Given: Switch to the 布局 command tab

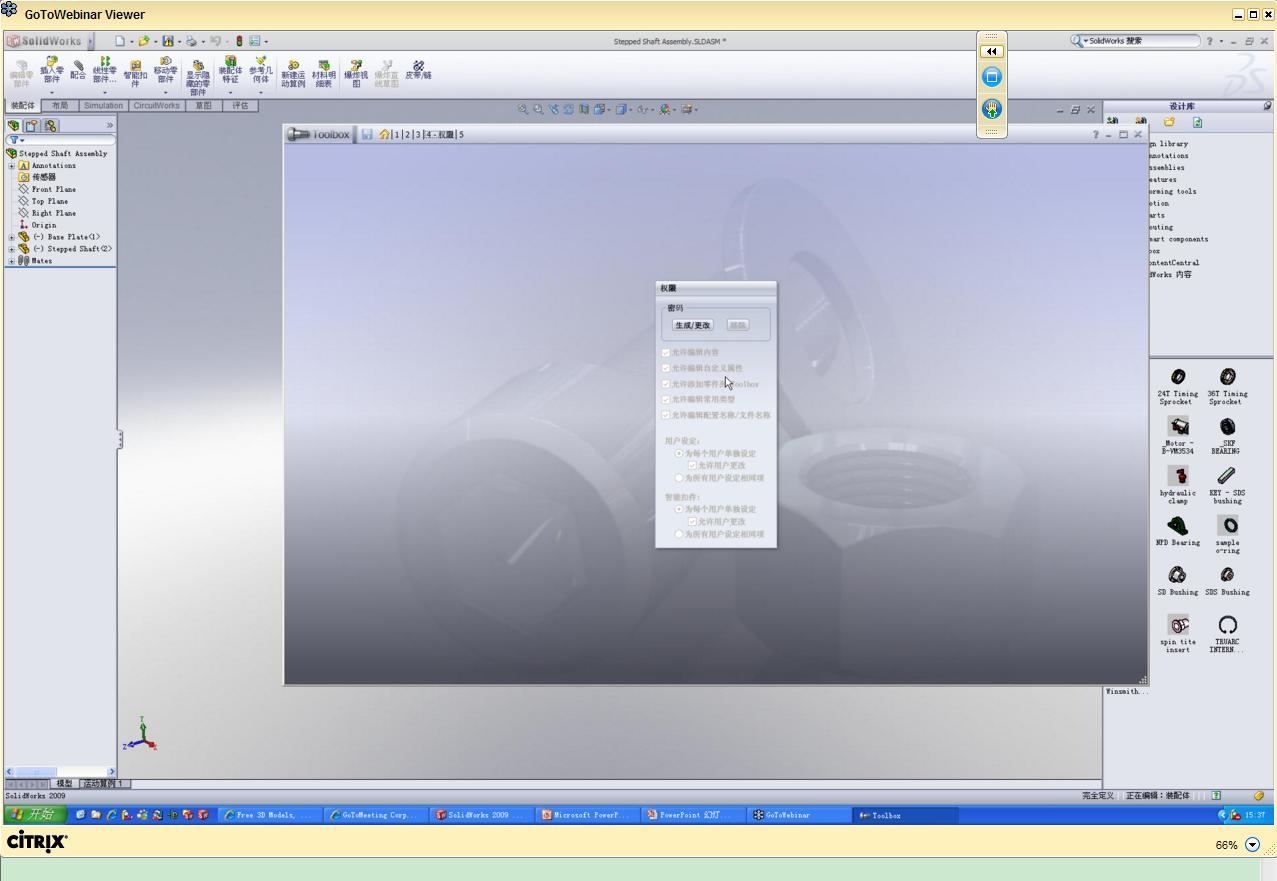Looking at the screenshot, I should click(60, 105).
